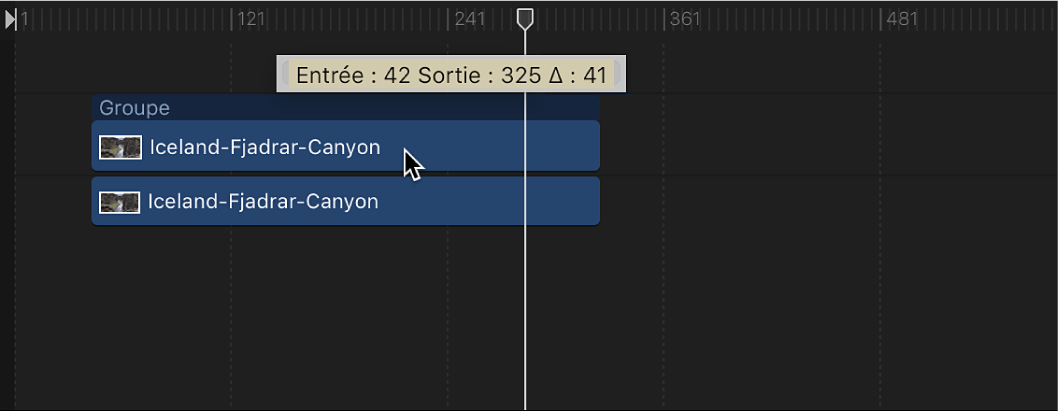Select the upper Iceland-Fjadrar-Canyon clip name
Screen dimensions: 1060x411
(265, 147)
